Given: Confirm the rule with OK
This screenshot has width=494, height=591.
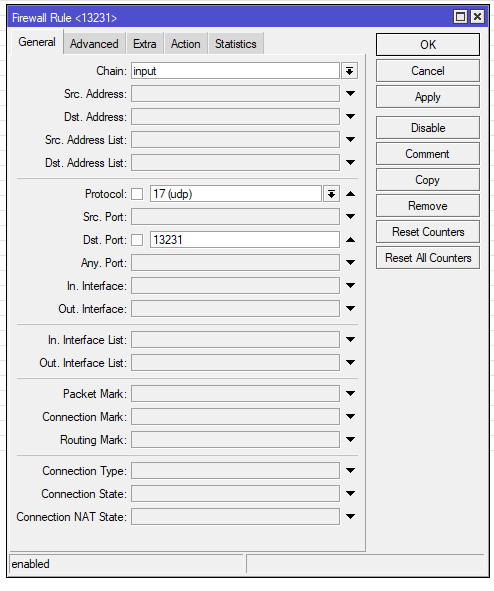Looking at the screenshot, I should click(428, 44).
